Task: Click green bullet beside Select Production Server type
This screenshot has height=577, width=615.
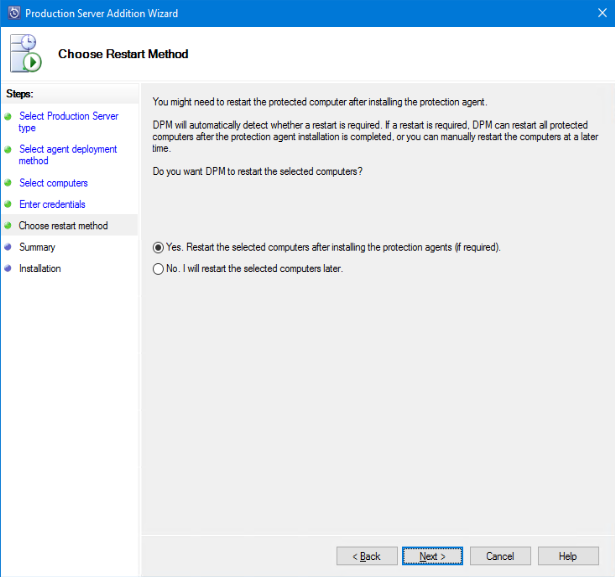Action: point(9,116)
